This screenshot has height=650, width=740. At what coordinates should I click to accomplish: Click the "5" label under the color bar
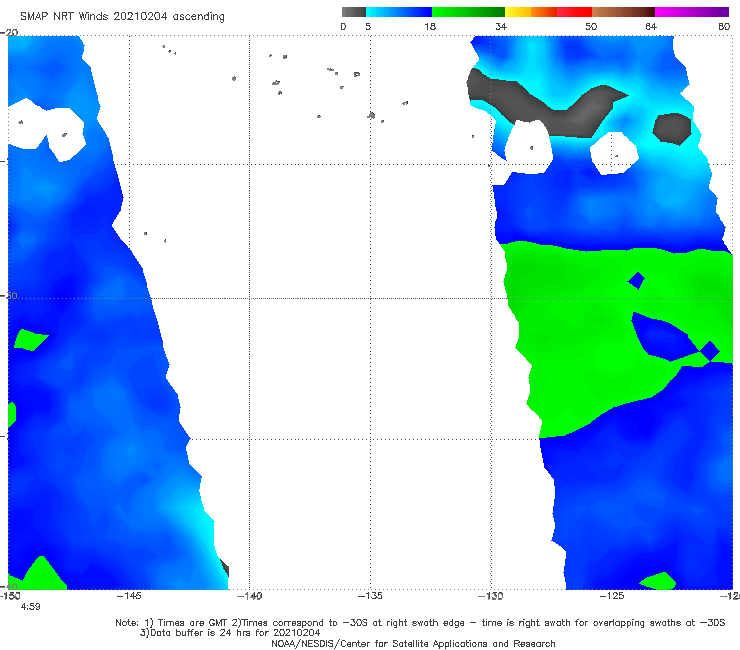368,27
